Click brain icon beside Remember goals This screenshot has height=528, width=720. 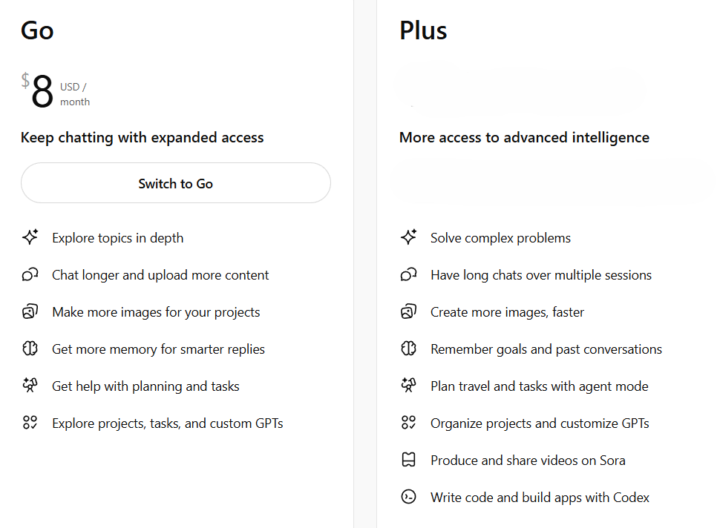click(408, 349)
